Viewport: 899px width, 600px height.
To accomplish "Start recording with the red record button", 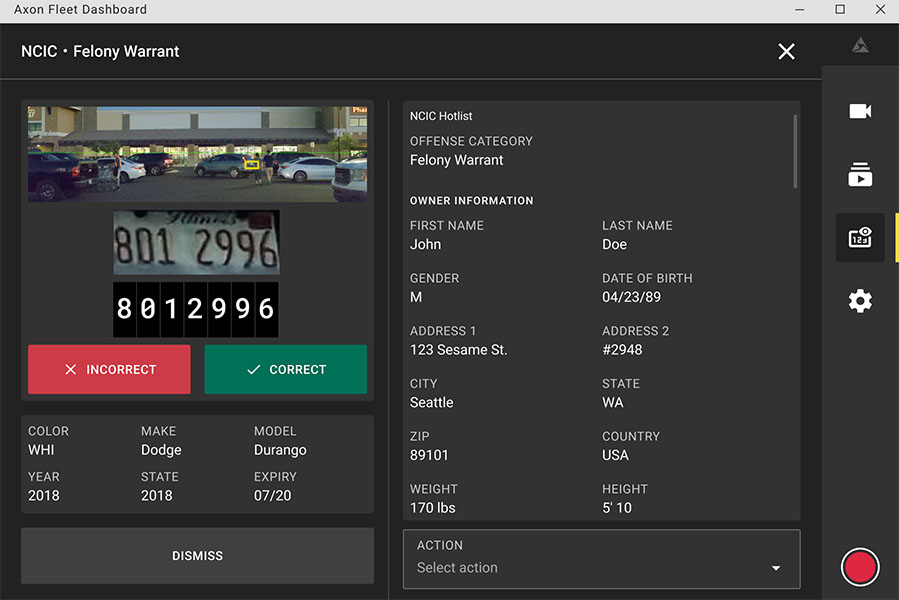I will [859, 567].
